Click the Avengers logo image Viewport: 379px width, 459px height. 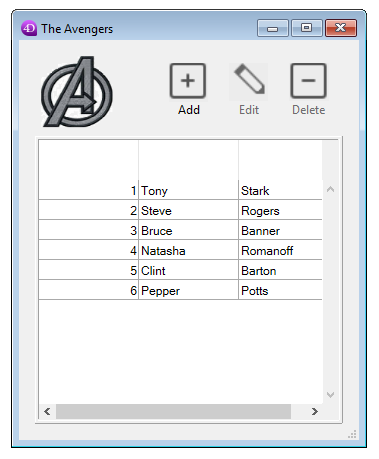tap(77, 92)
